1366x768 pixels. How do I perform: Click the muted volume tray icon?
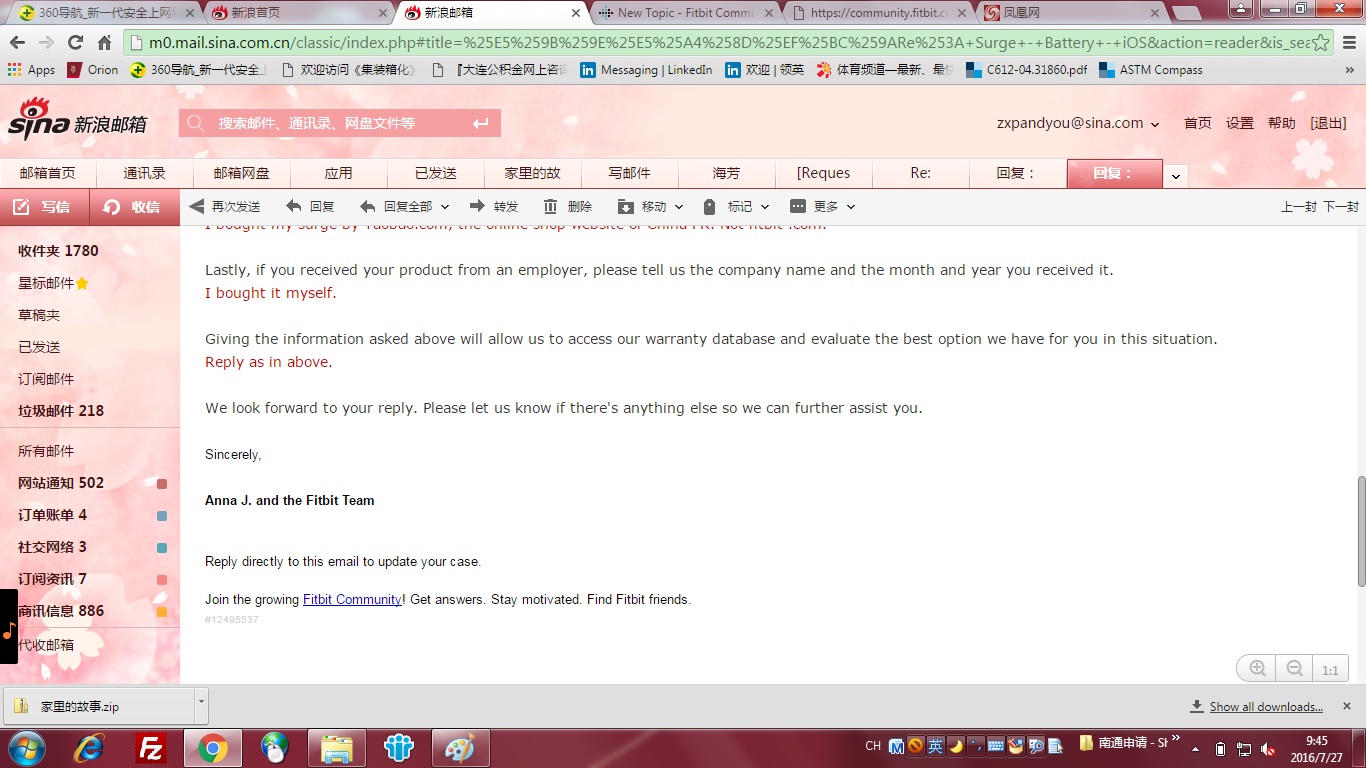coord(1268,748)
